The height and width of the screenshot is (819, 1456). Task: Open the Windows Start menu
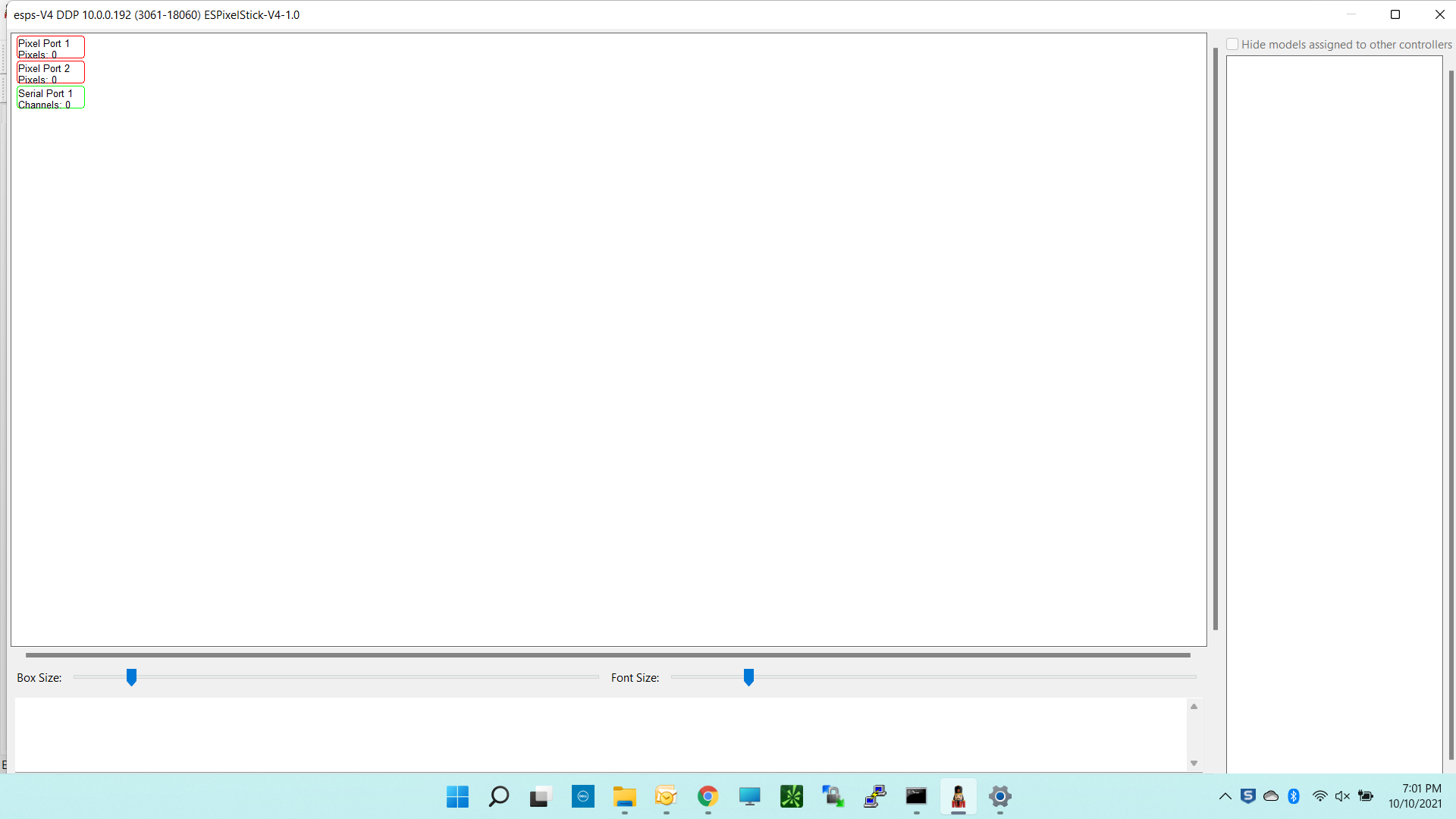pyautogui.click(x=457, y=796)
